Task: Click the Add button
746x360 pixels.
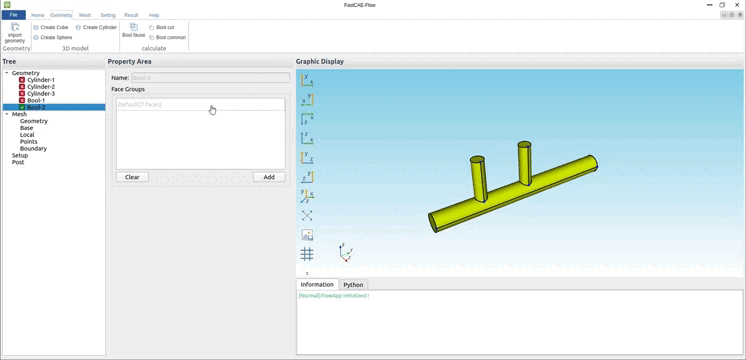Action: point(269,177)
